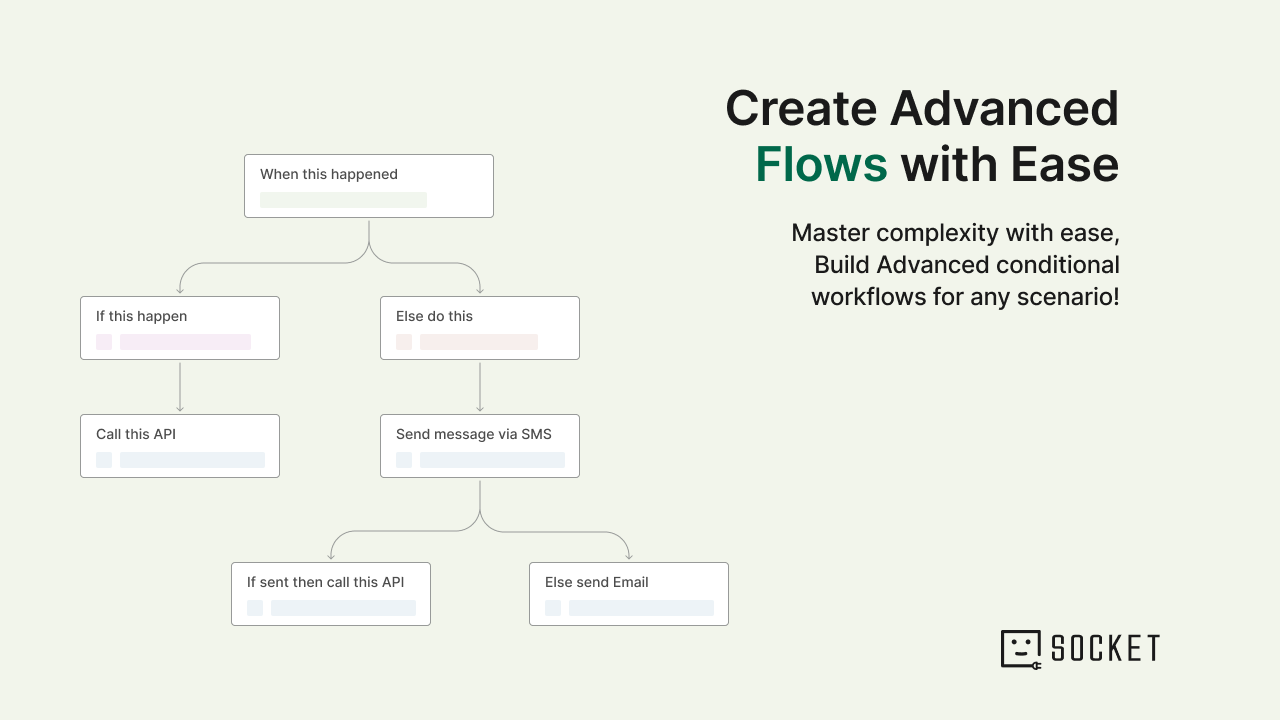
Task: Click the Socket logo icon
Action: pyautogui.click(x=1021, y=649)
